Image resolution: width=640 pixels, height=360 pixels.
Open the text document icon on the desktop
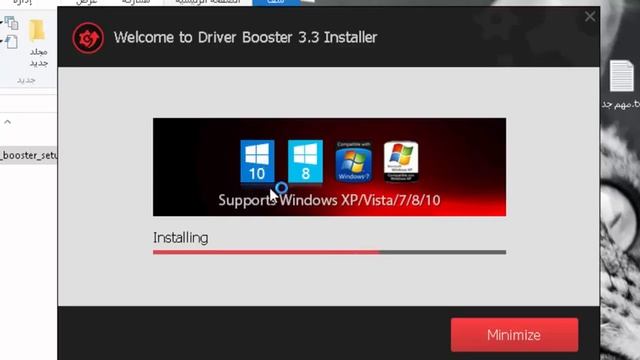[622, 76]
